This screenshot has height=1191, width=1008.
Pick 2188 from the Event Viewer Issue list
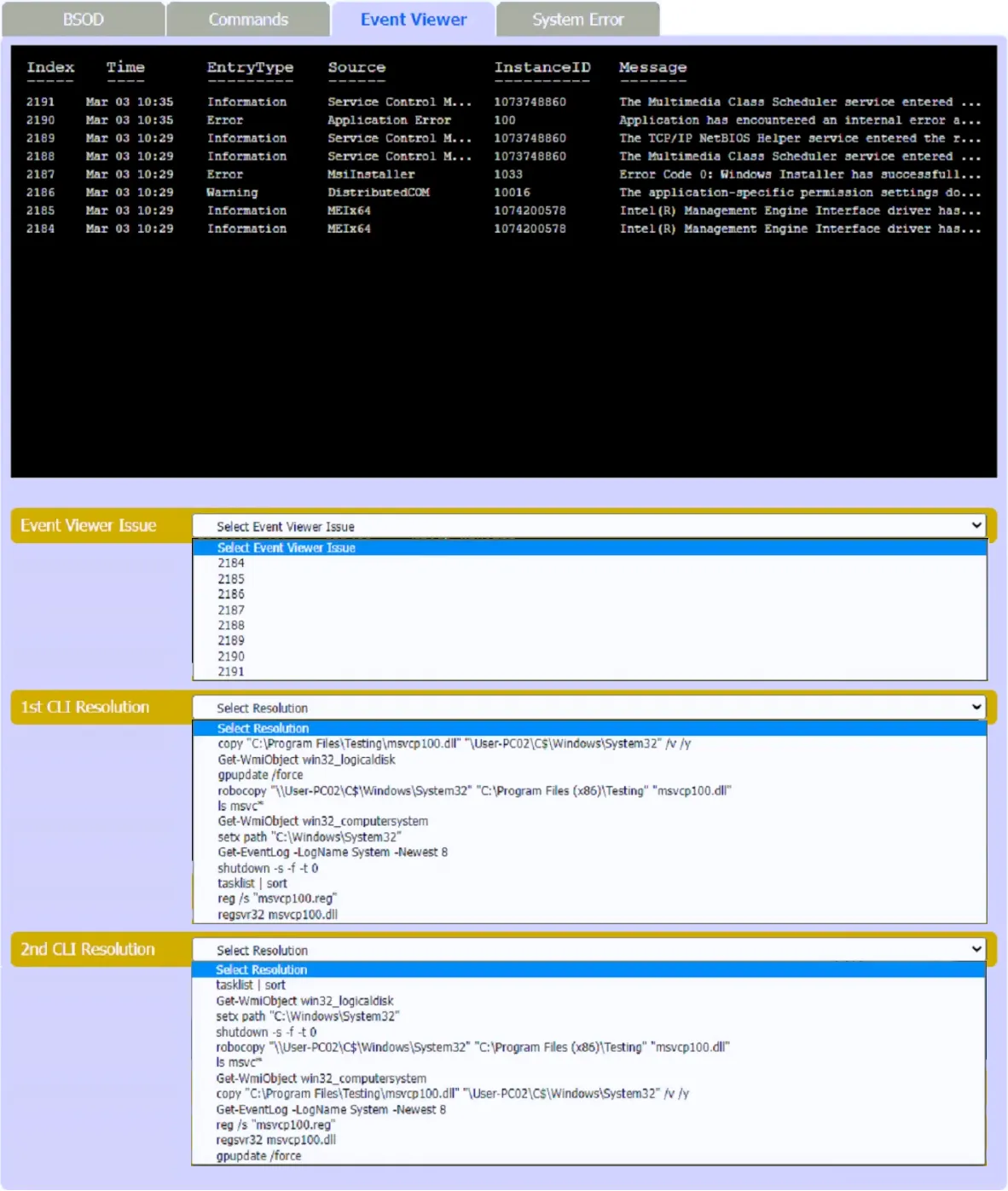pos(589,625)
